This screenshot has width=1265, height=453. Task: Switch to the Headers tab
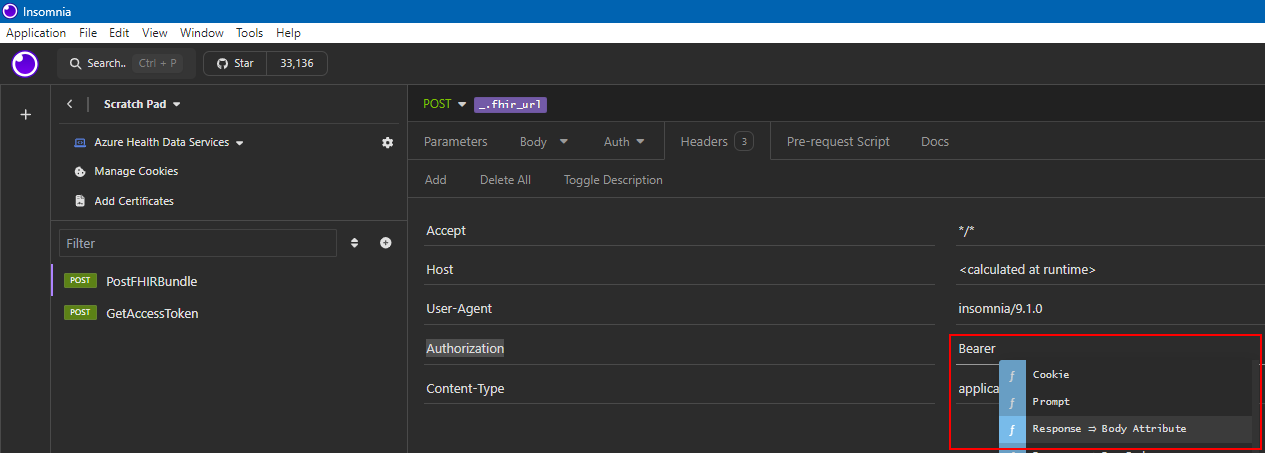tap(717, 141)
